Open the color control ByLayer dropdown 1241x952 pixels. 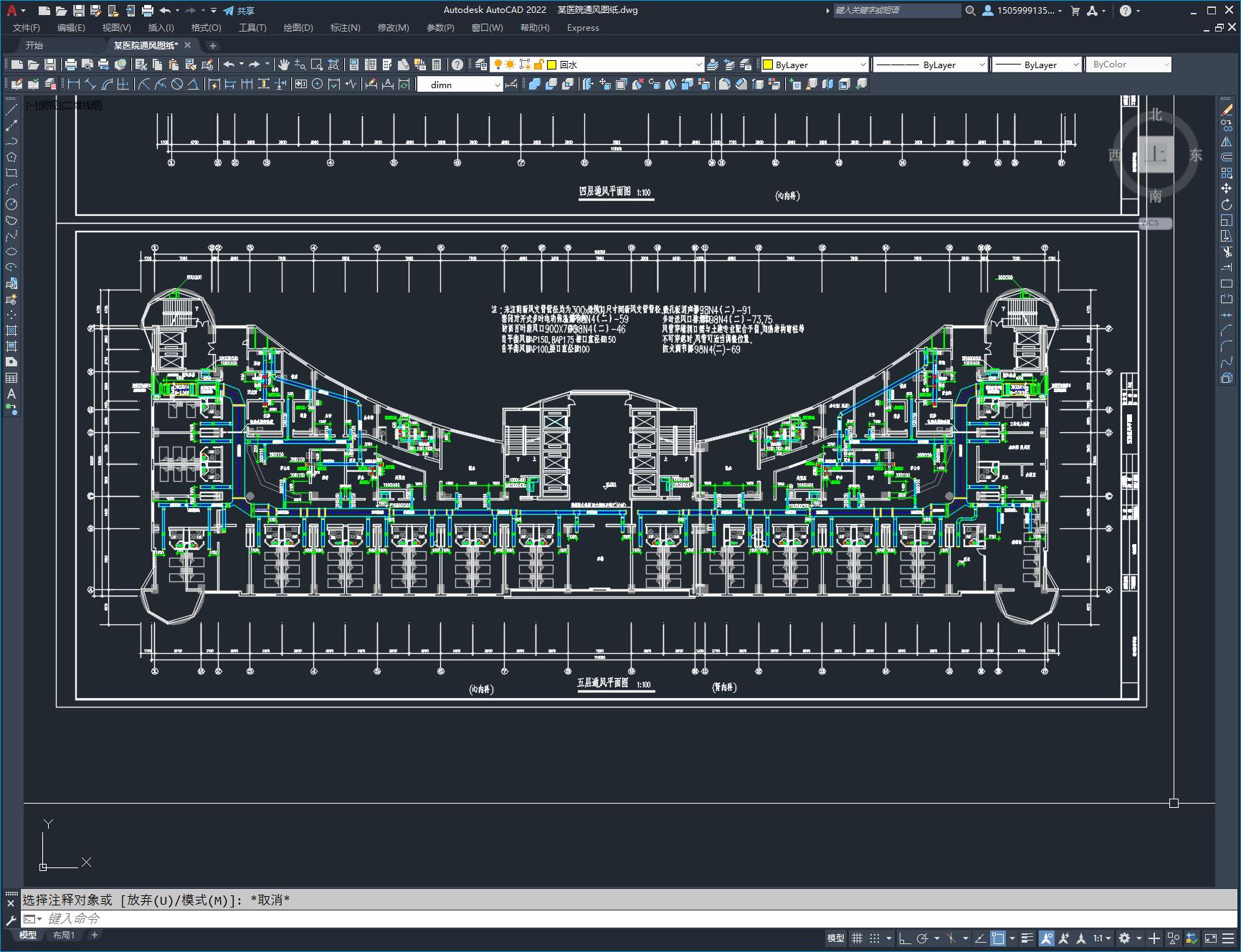(x=814, y=65)
